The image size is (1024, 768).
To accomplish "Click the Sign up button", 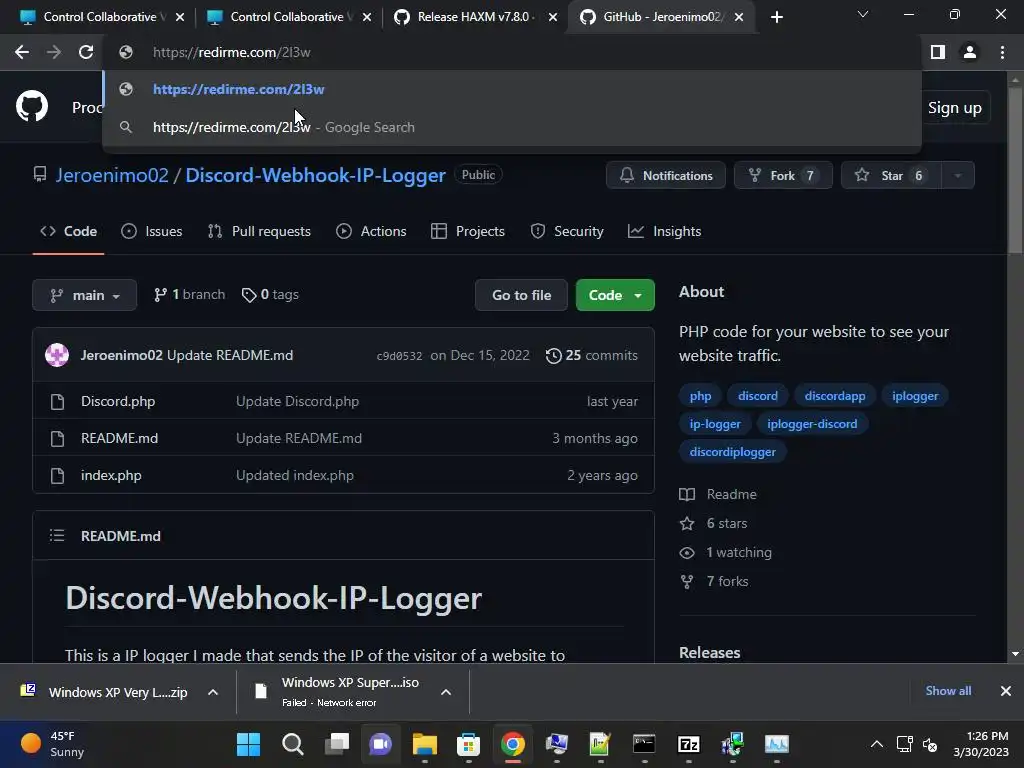I will tap(955, 108).
